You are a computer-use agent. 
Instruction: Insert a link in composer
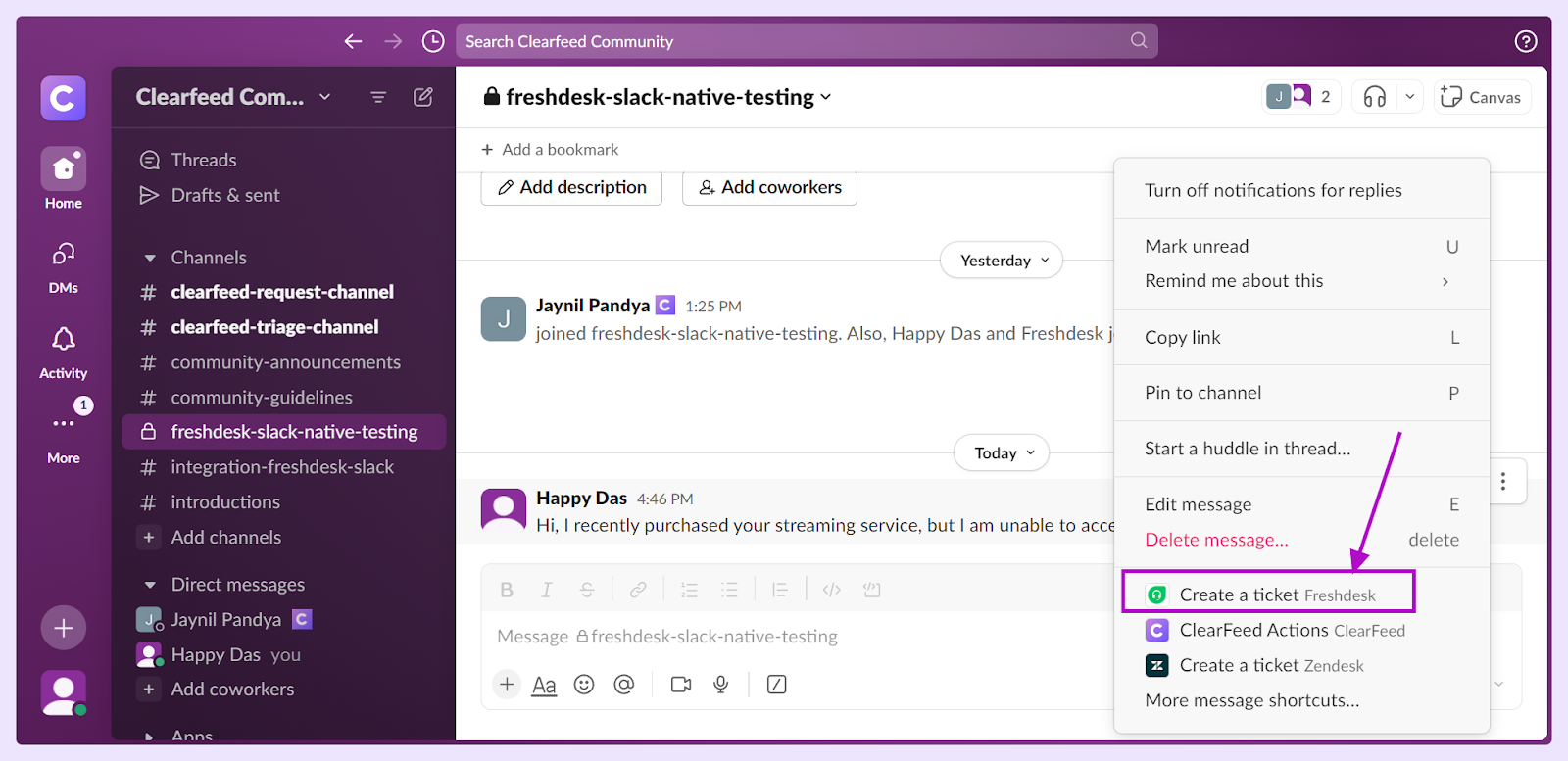click(638, 590)
